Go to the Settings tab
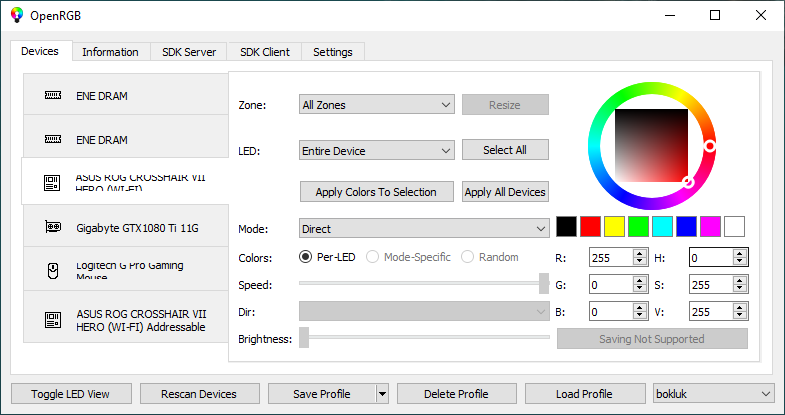 tap(333, 52)
